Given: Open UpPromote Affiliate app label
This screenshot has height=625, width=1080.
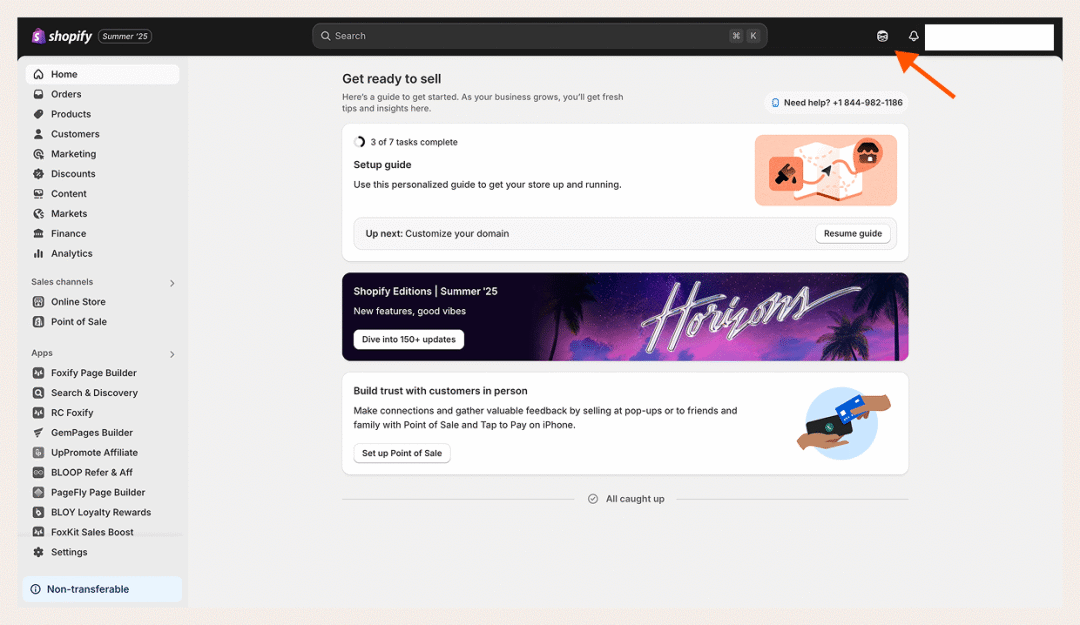Looking at the screenshot, I should click(94, 453).
